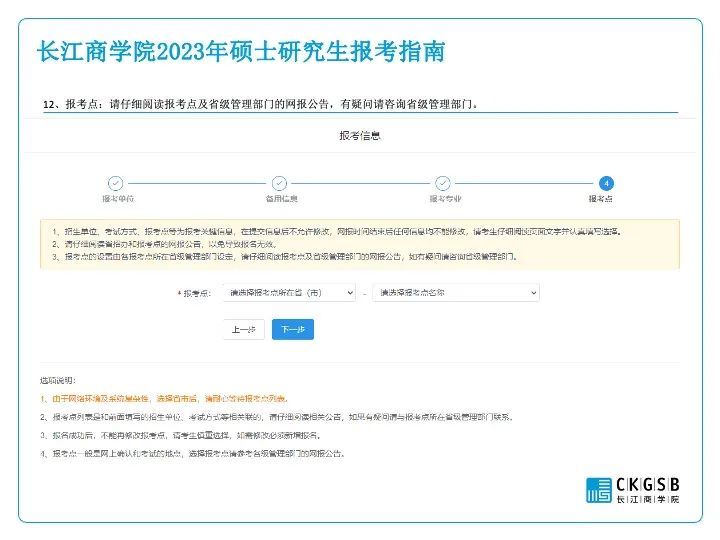Click the 报考单位 step checkmark circle
This screenshot has height=540, width=720.
pyautogui.click(x=115, y=183)
